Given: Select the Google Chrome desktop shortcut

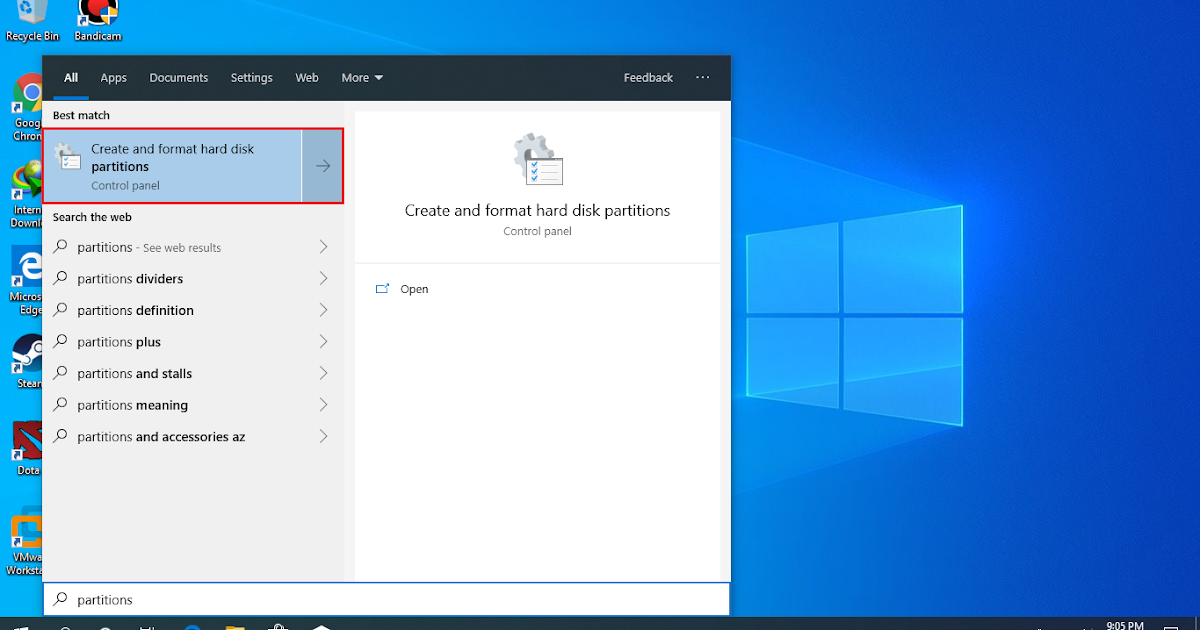Looking at the screenshot, I should tap(27, 108).
